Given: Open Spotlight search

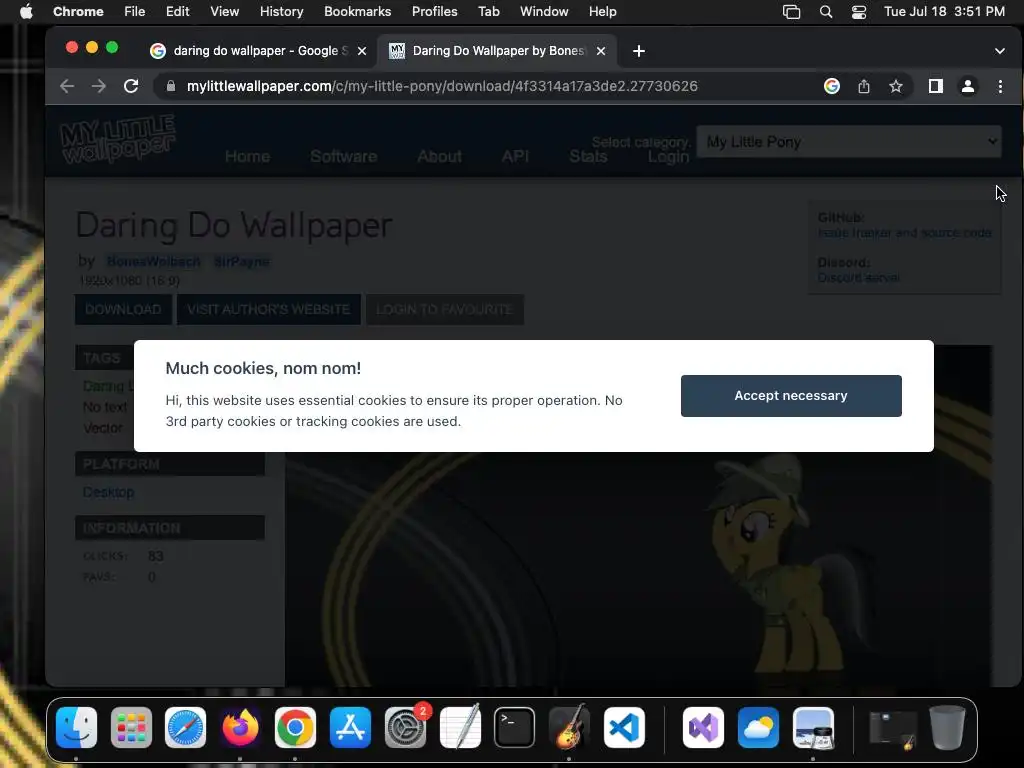Looking at the screenshot, I should click(x=825, y=12).
